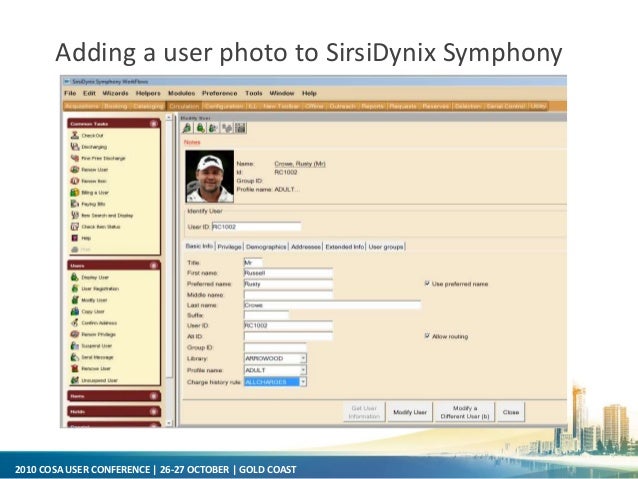Screen dimensions: 638x479
Task: Click the Last name field
Action: 332,305
